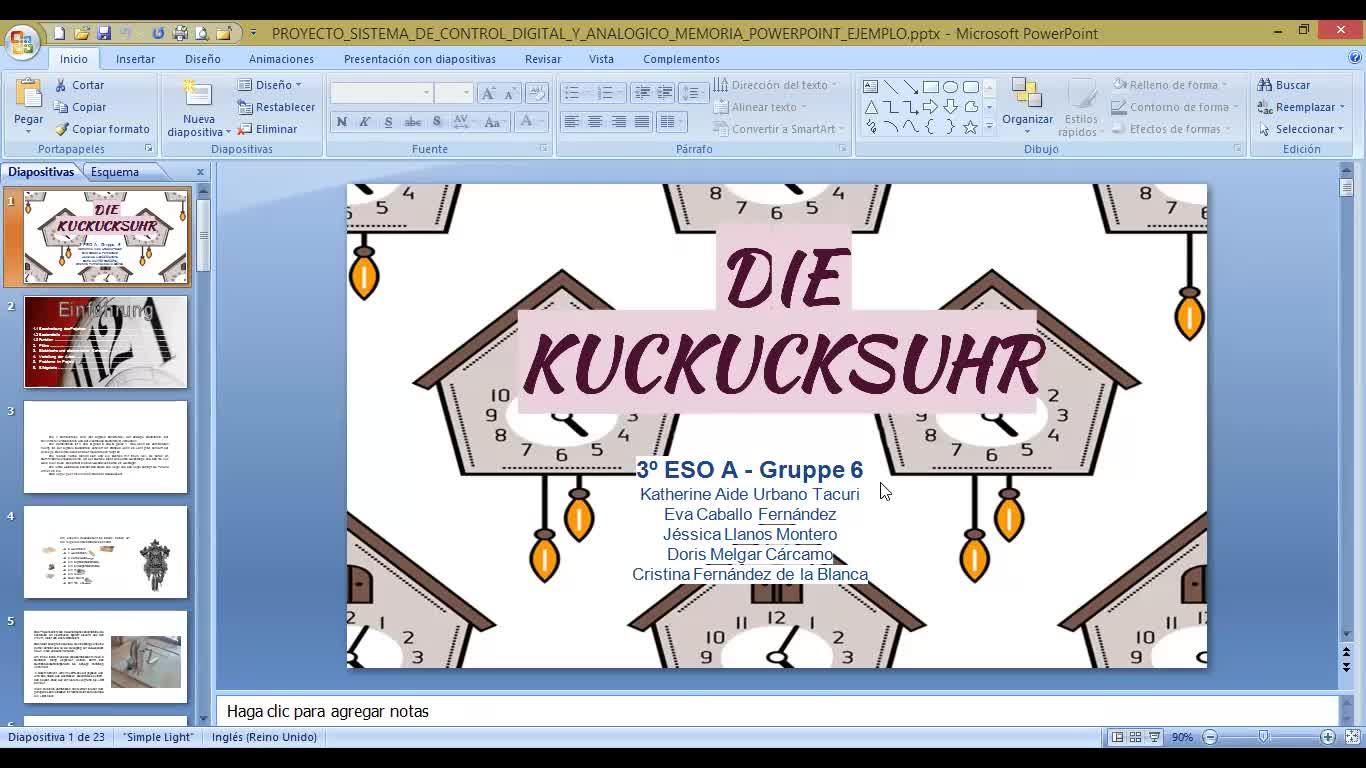Open Customize Quick Access Toolbar dropdown

coord(253,33)
